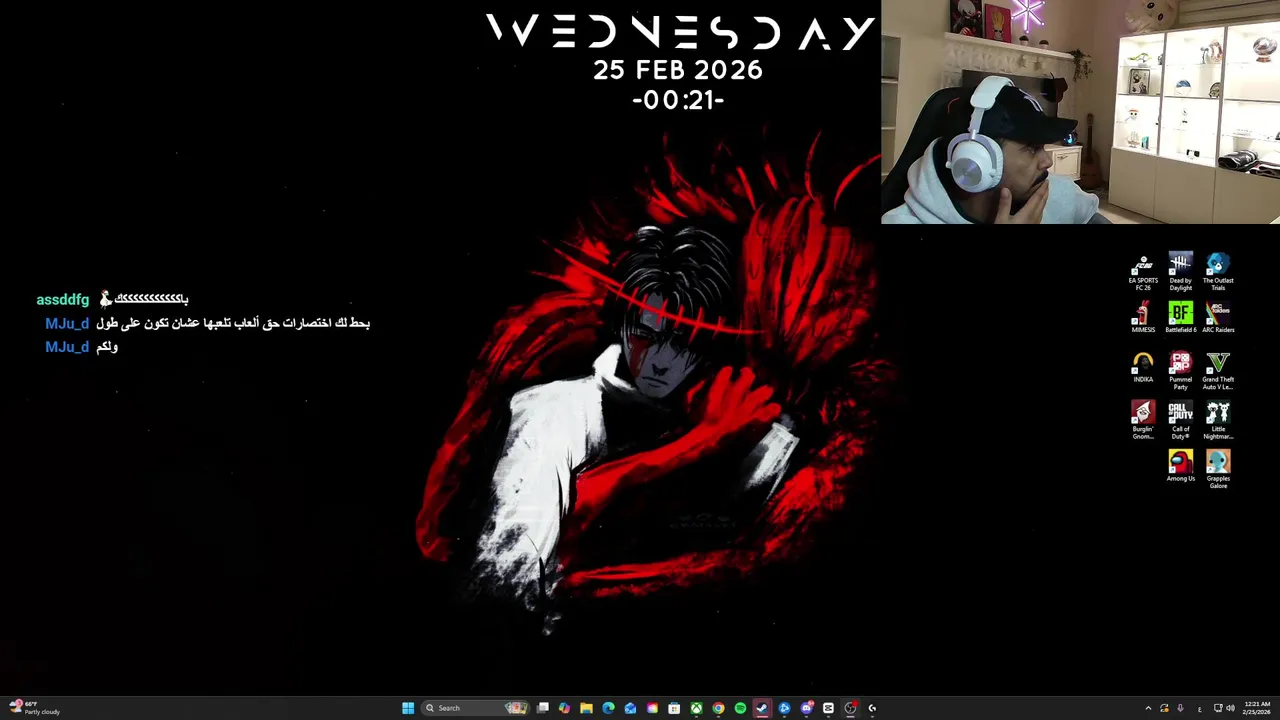Select the Little Nightmares desktop shortcut
1280x720 pixels.
click(1218, 420)
